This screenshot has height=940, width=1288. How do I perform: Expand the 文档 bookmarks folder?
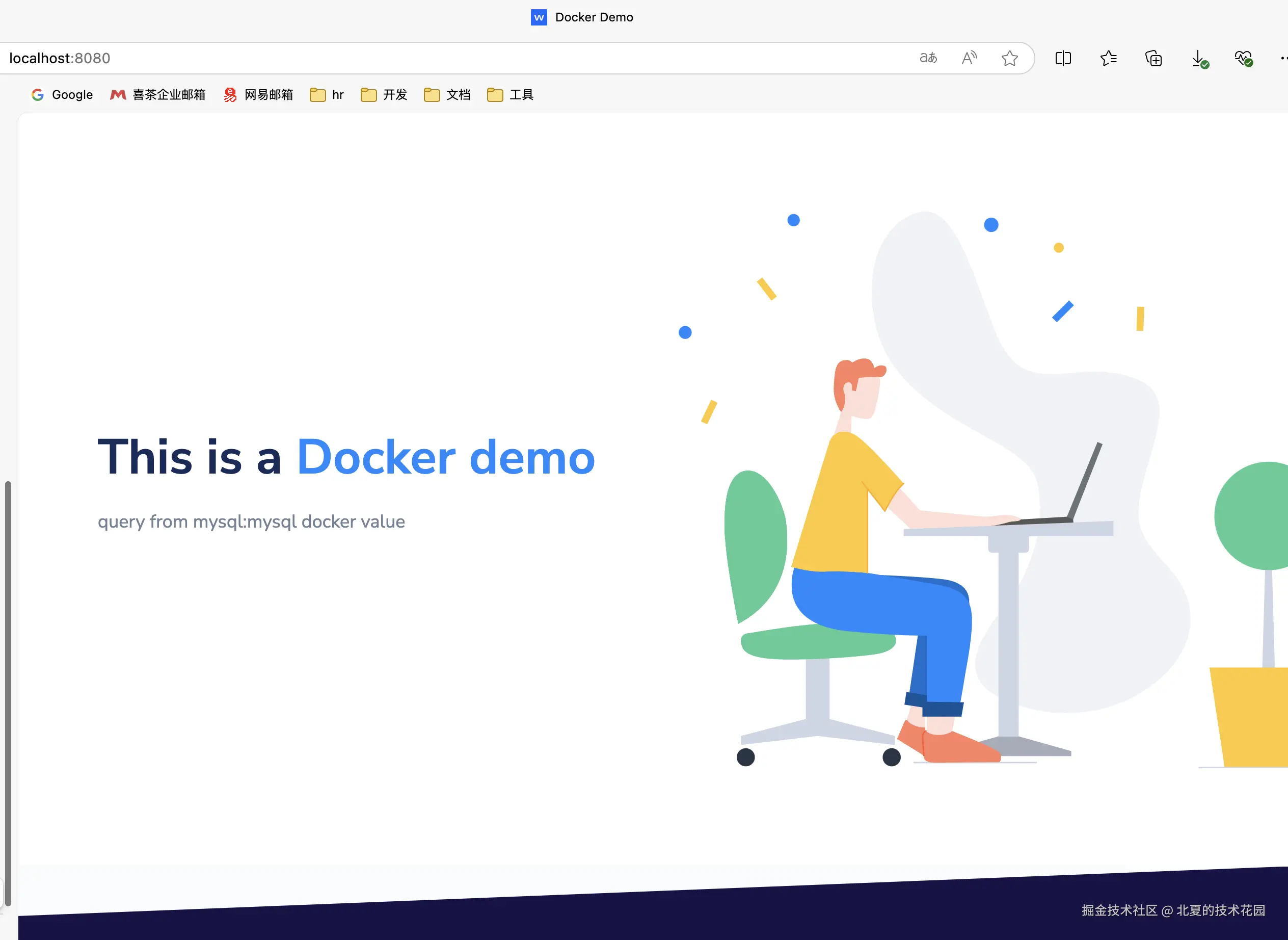point(447,94)
